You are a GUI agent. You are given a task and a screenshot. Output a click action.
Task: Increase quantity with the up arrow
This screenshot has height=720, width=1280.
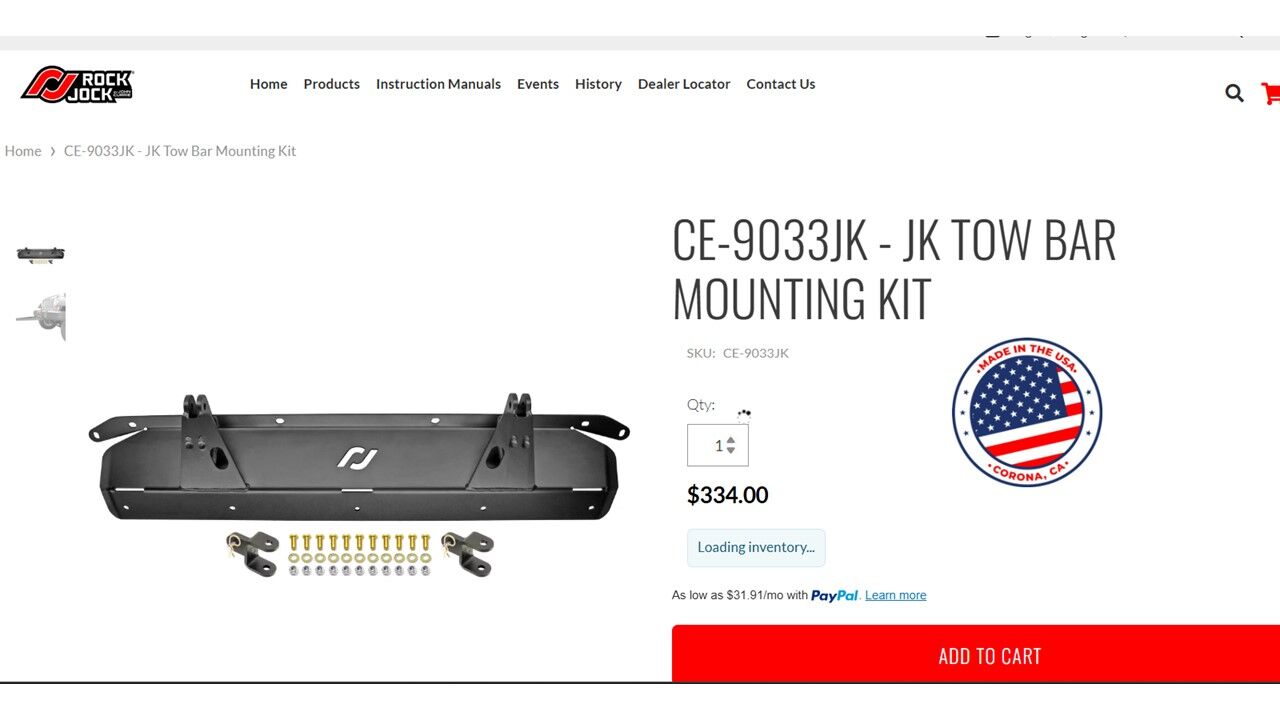[x=731, y=440]
